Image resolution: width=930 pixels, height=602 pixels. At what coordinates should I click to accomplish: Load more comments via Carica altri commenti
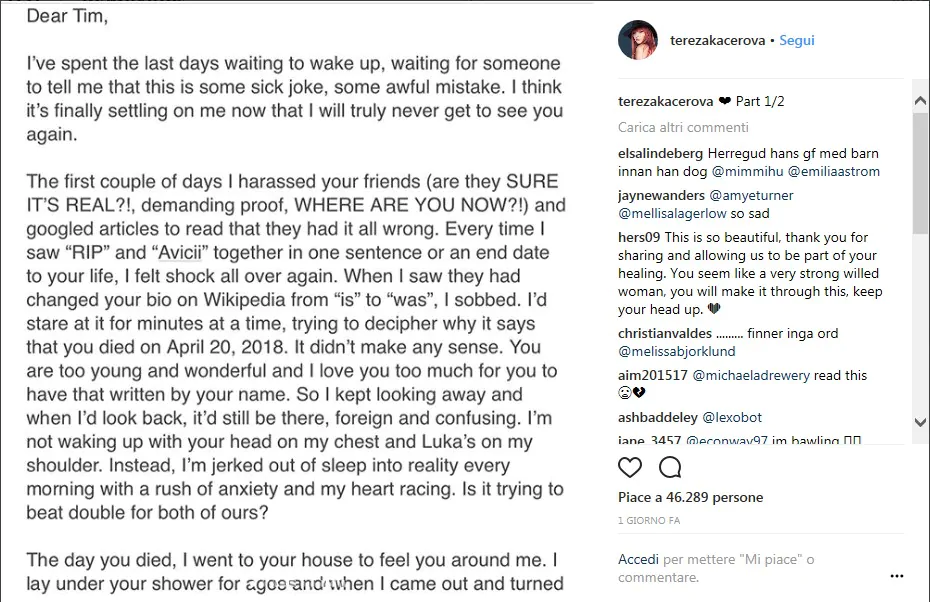683,128
